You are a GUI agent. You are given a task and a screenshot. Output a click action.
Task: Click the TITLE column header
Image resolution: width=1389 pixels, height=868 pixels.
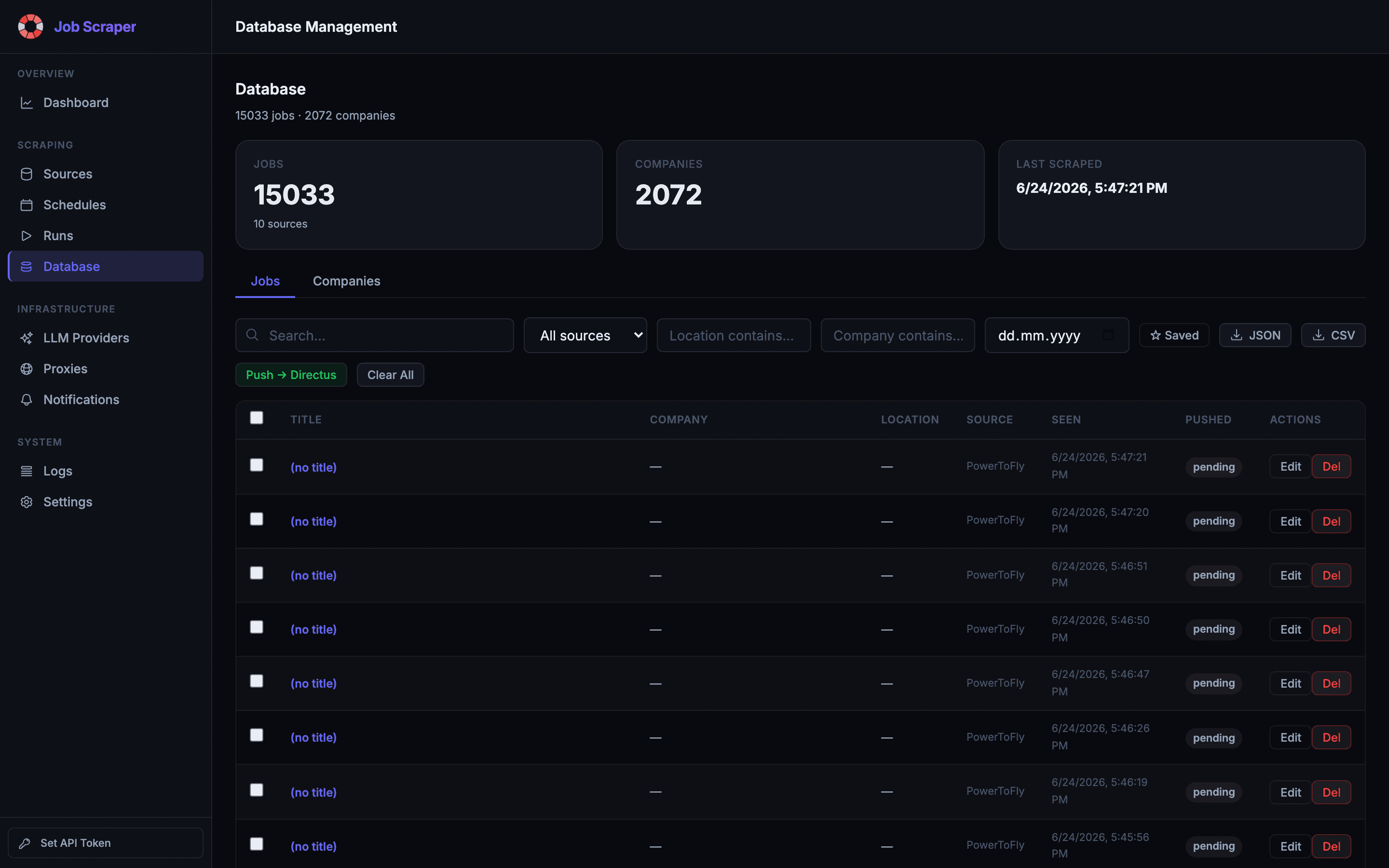(x=306, y=420)
